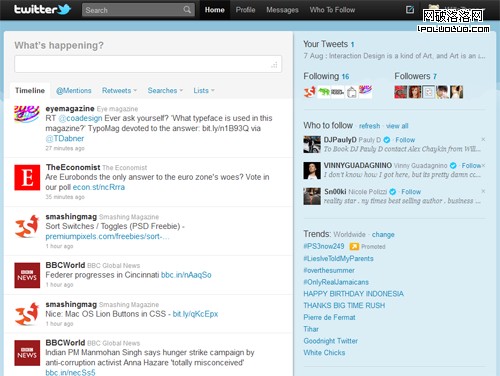Open @TDabner mention link

point(65,138)
